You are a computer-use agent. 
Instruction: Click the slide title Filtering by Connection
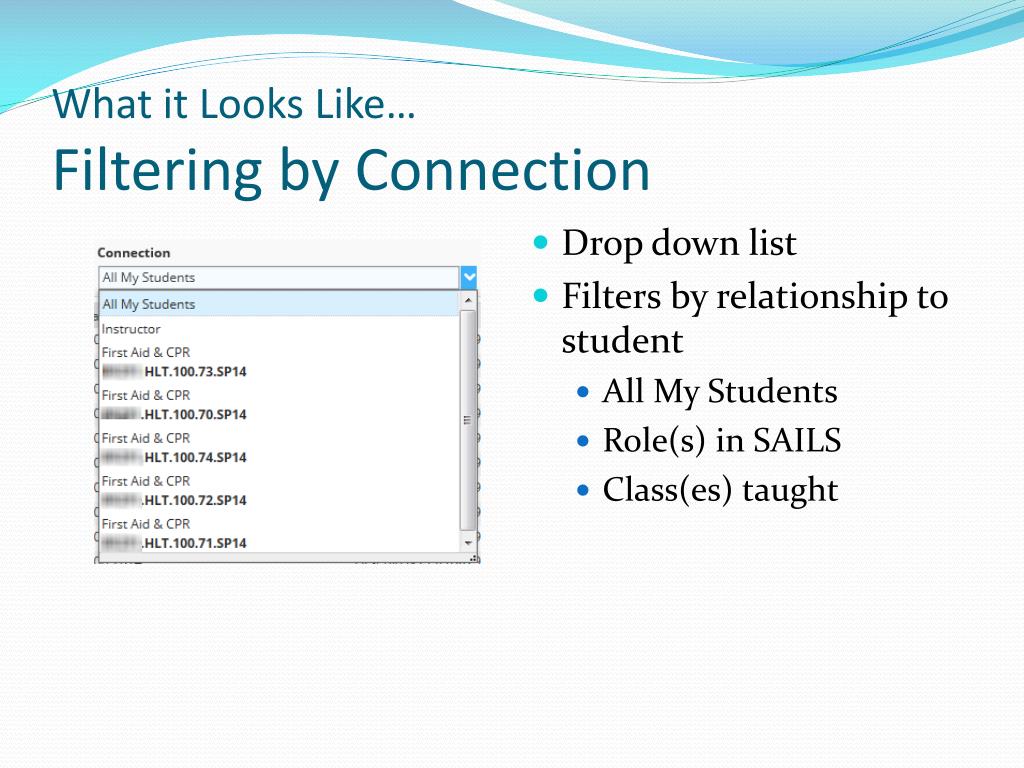coord(351,170)
